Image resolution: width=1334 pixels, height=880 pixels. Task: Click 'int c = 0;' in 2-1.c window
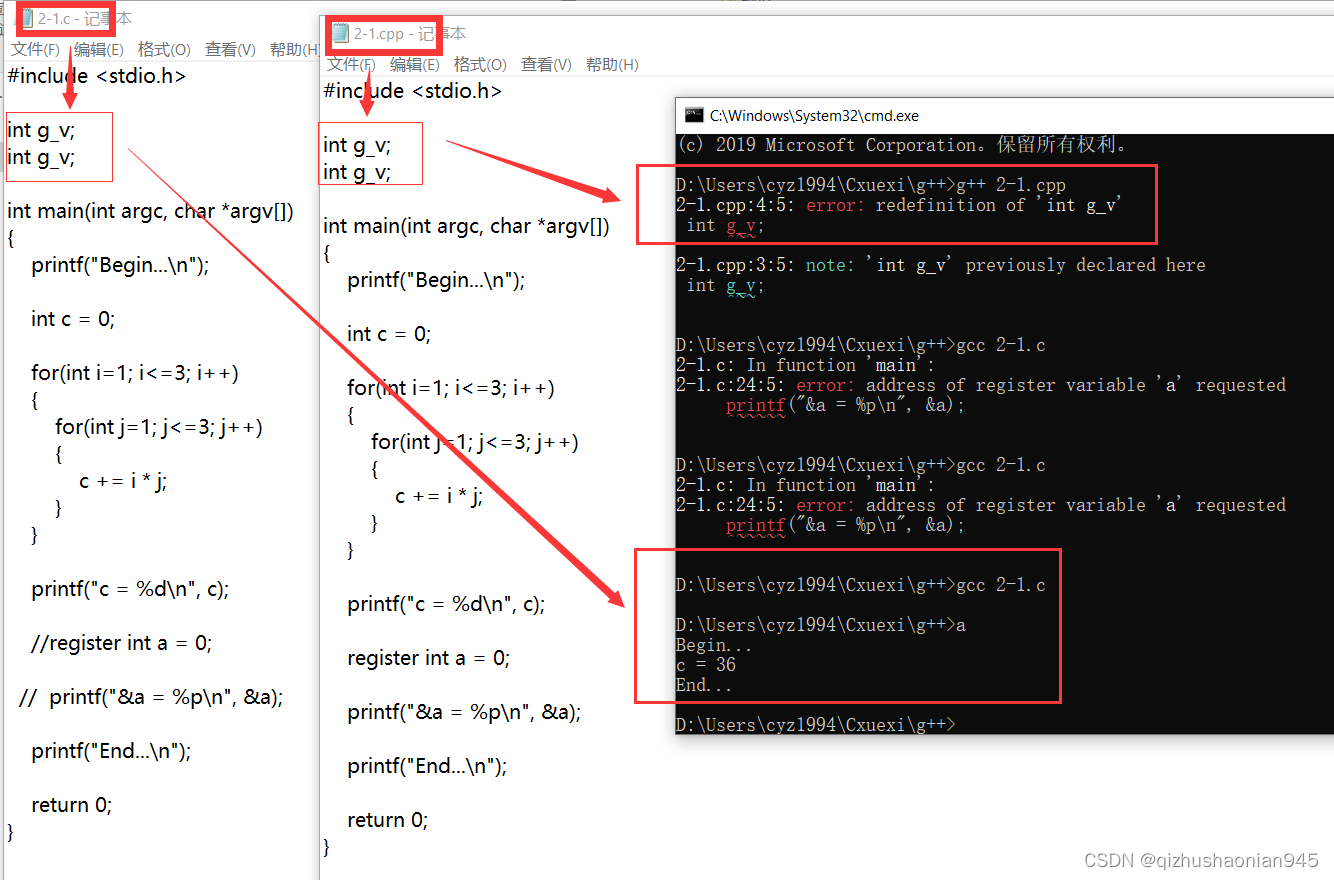73,319
